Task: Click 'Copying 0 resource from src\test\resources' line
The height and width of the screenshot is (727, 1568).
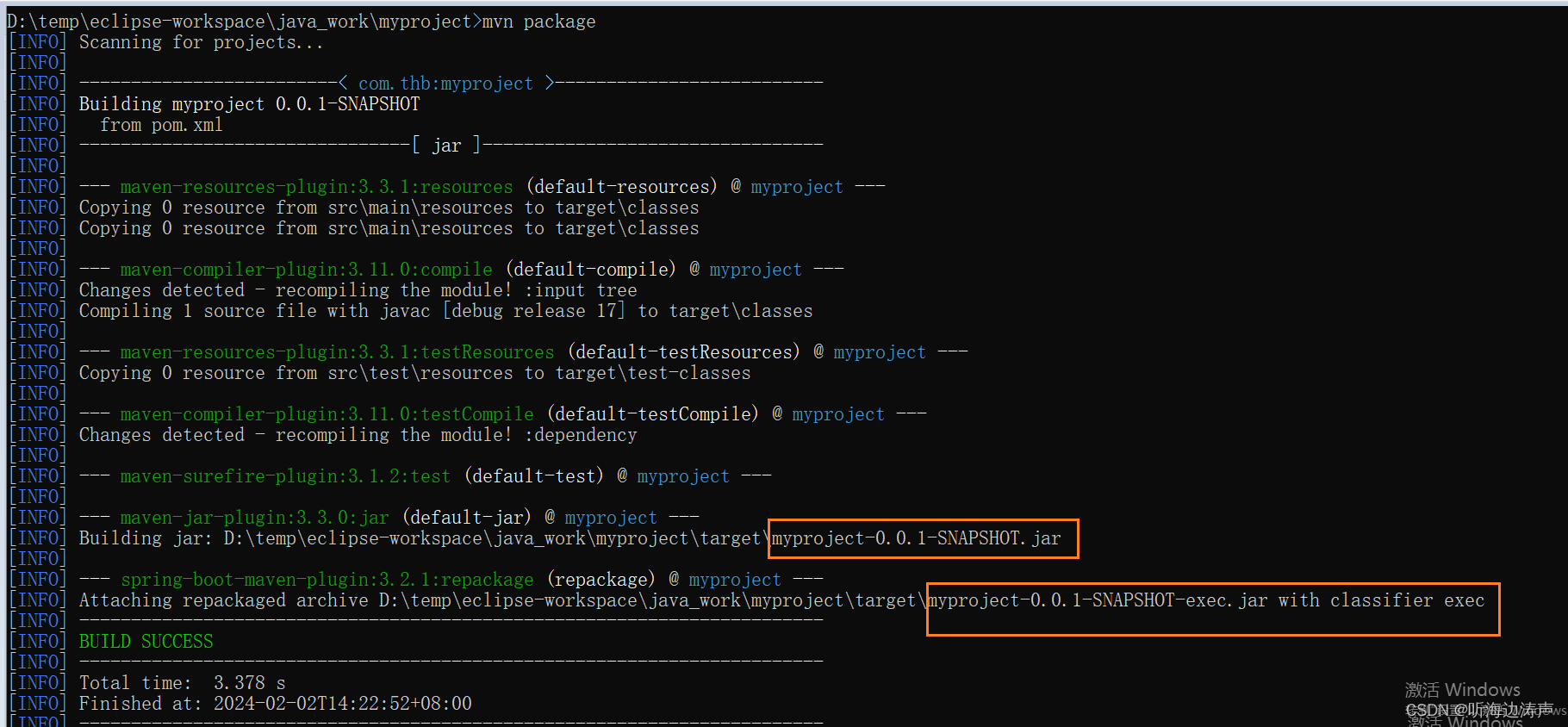Action: [414, 373]
